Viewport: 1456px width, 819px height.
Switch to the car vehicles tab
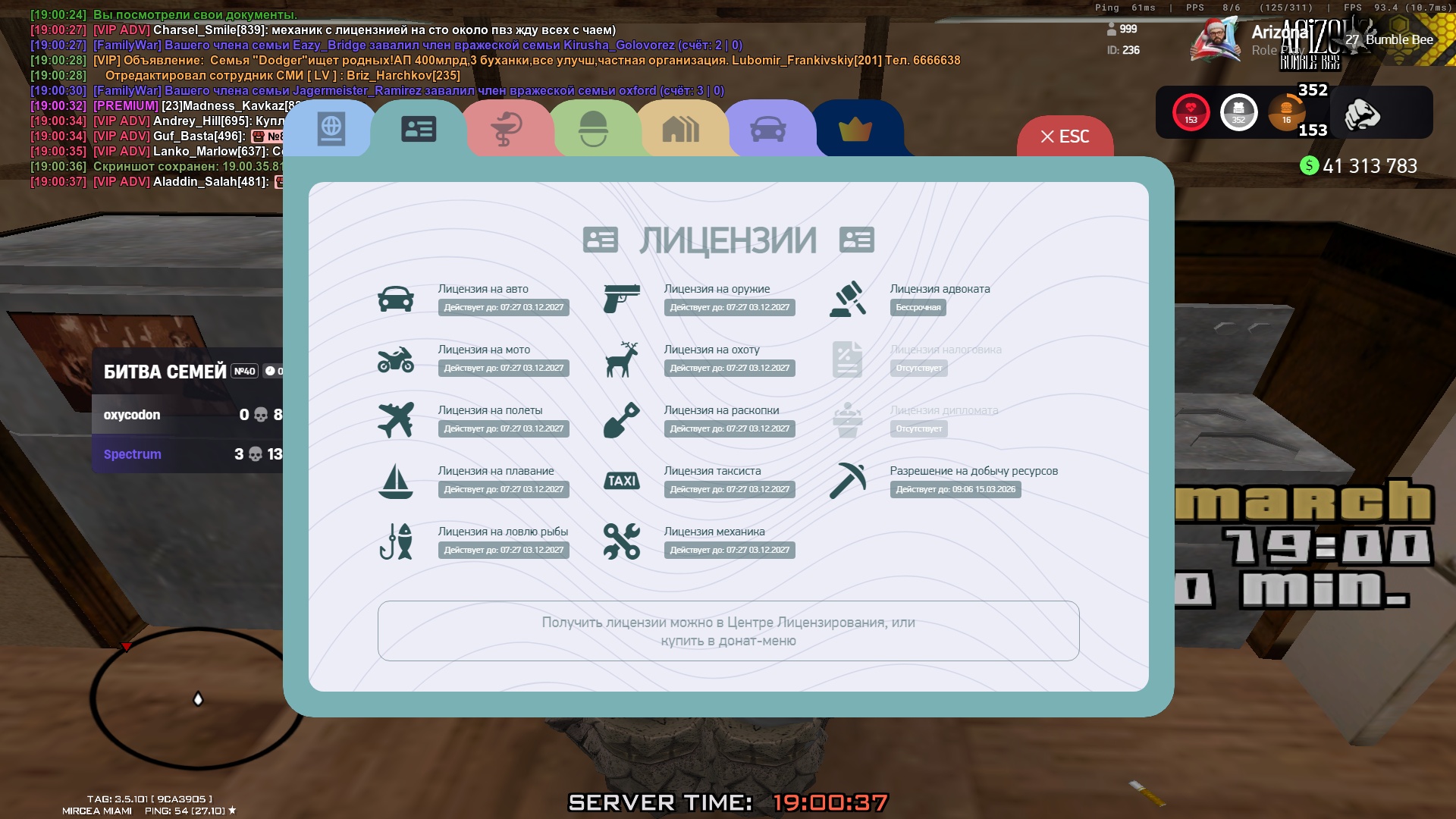coord(767,129)
